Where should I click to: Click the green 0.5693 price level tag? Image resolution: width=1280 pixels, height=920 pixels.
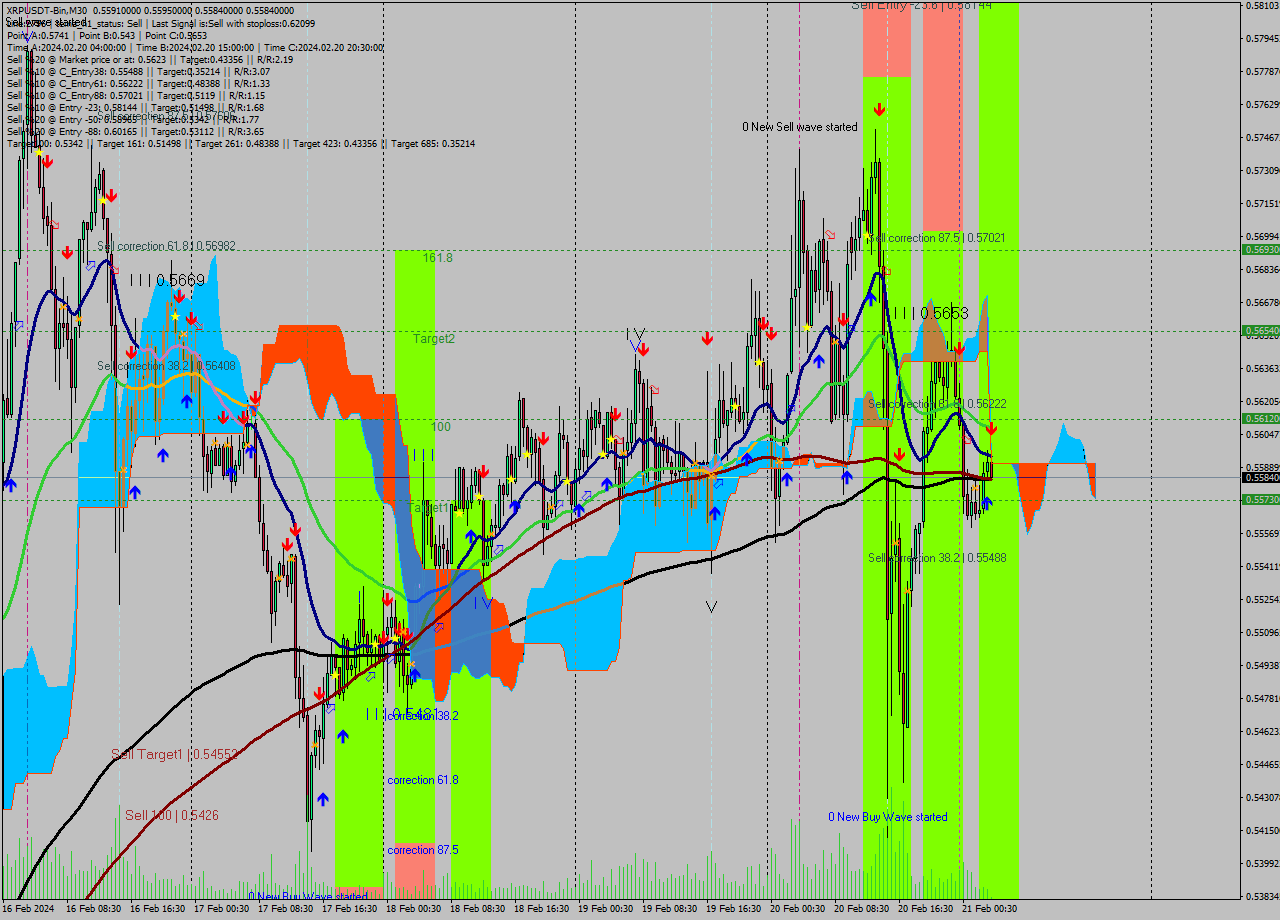click(1260, 249)
